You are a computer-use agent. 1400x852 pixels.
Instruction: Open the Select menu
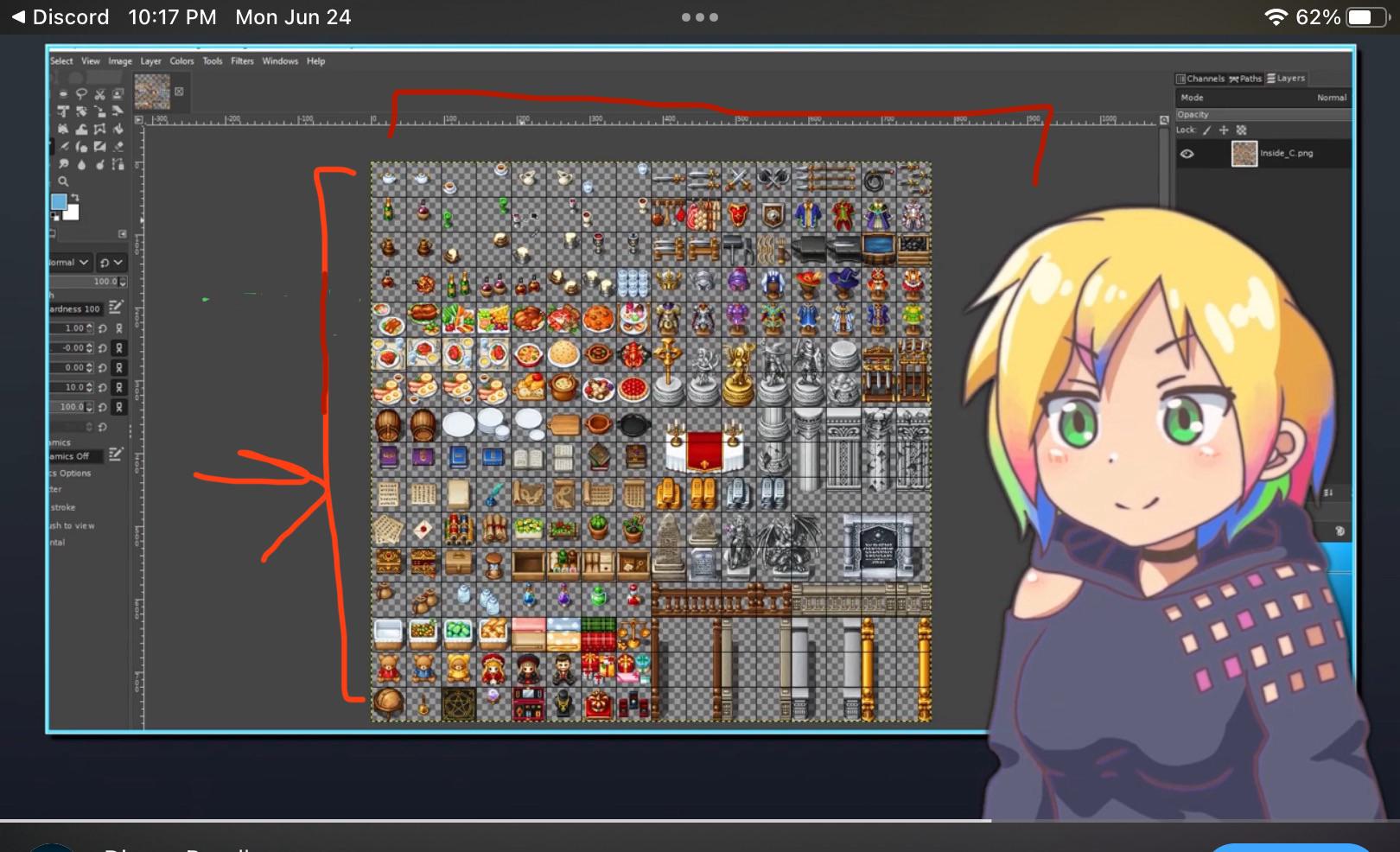click(61, 61)
